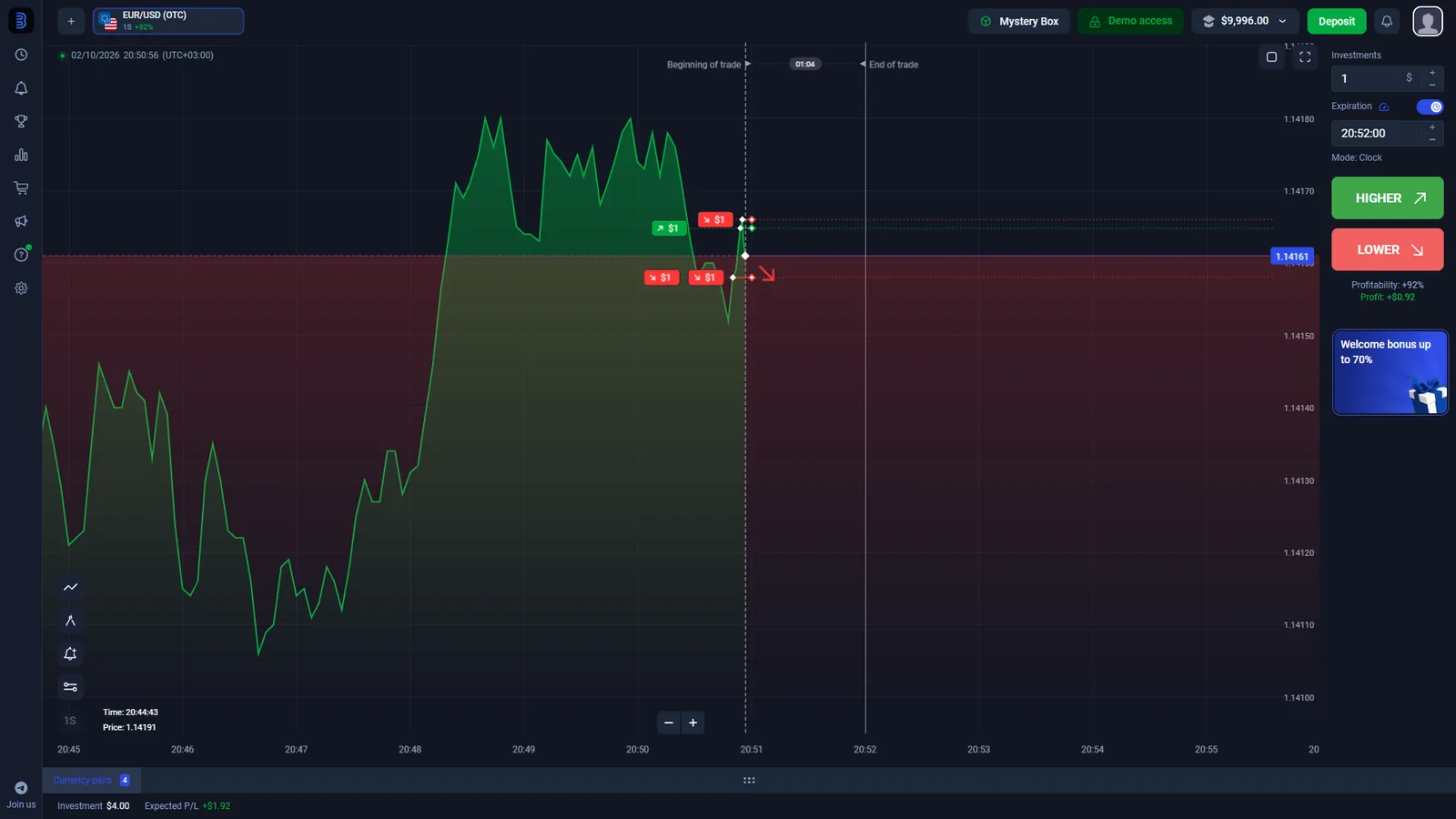
Task: Open the Mystery Box
Action: 1019,21
